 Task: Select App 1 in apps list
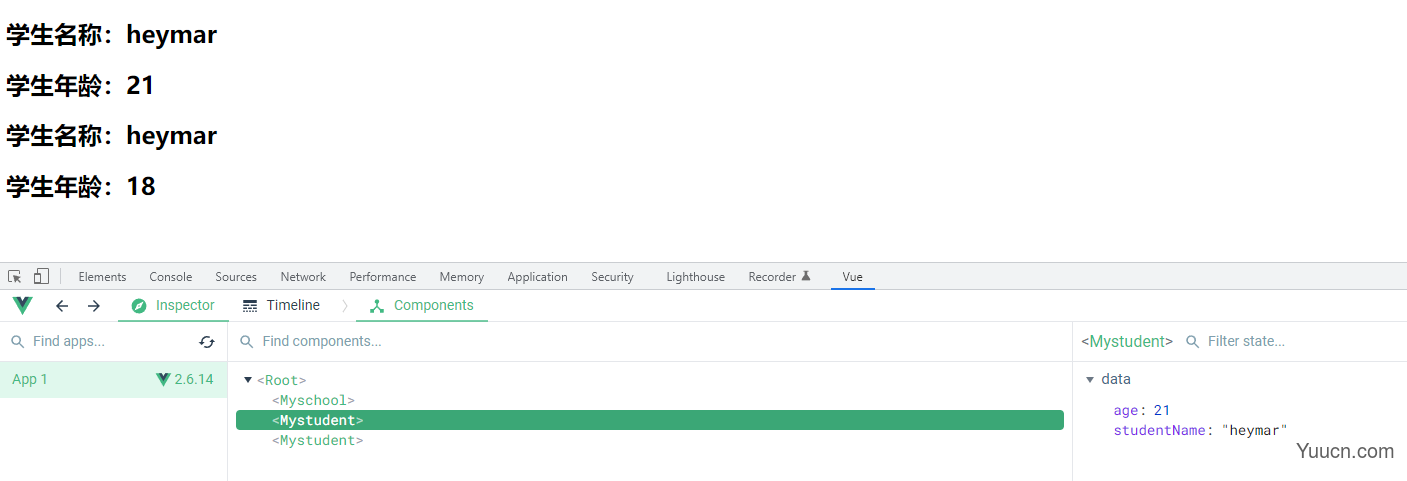click(113, 380)
